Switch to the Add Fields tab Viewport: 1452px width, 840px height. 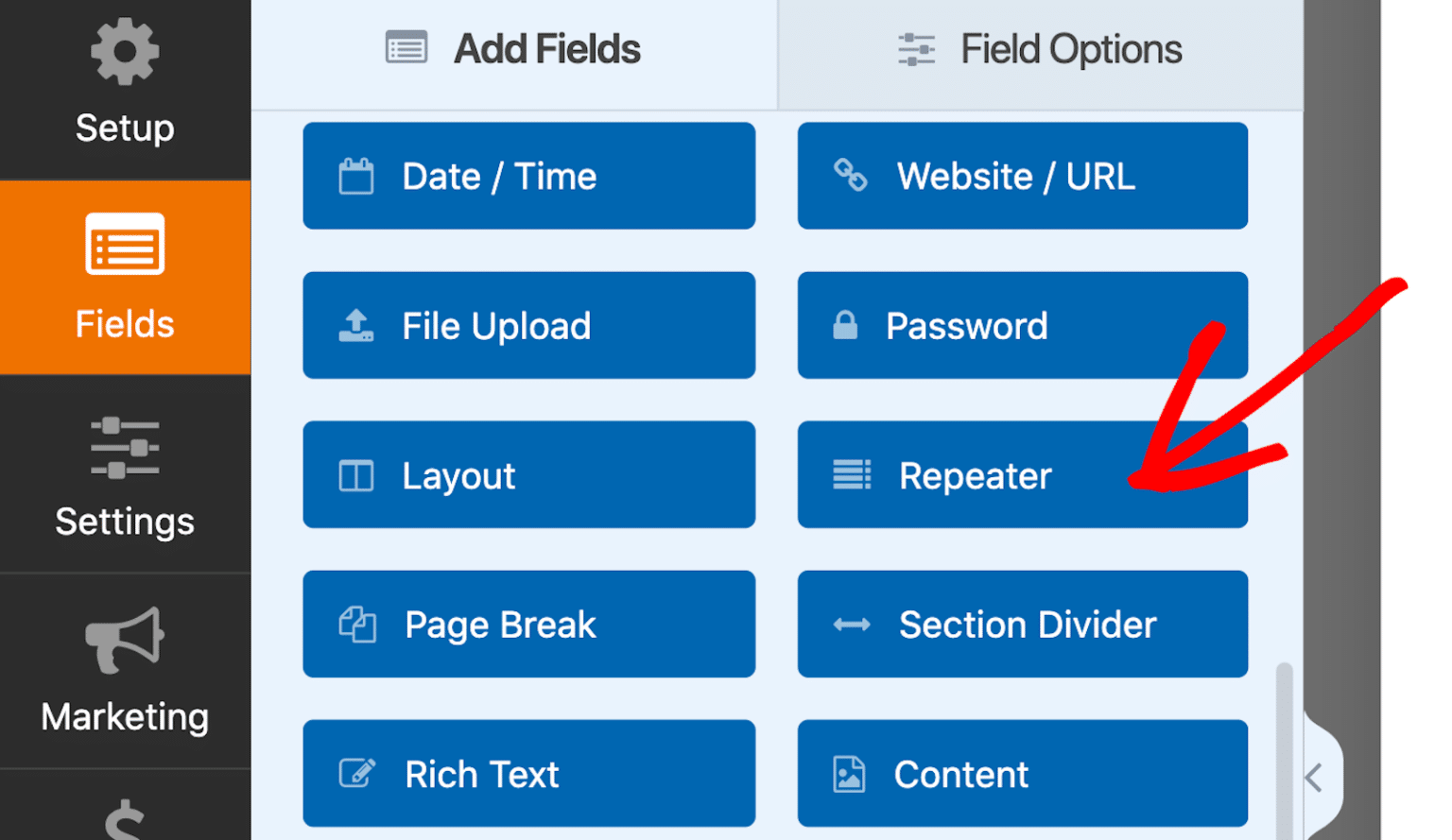[x=513, y=48]
